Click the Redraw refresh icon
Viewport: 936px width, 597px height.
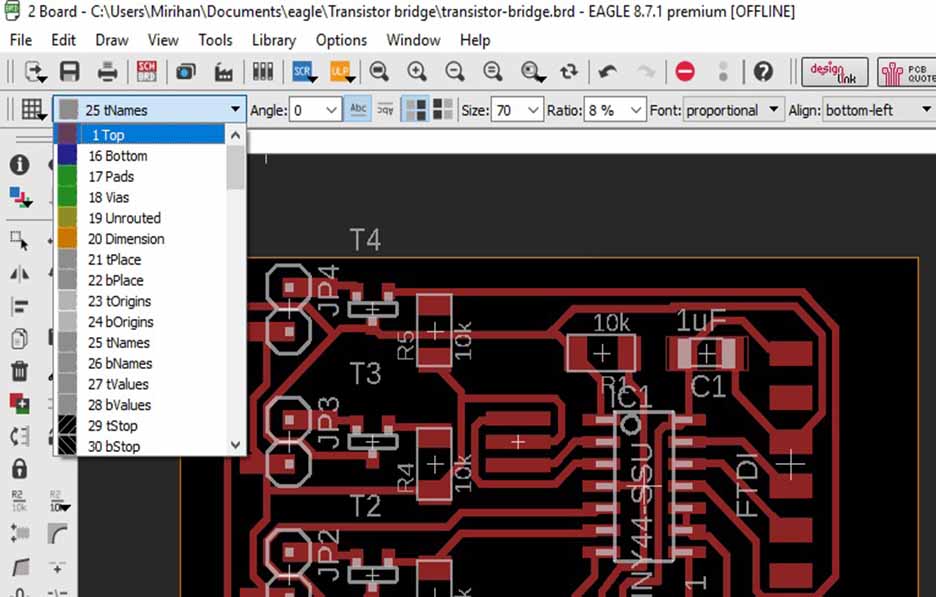point(568,72)
